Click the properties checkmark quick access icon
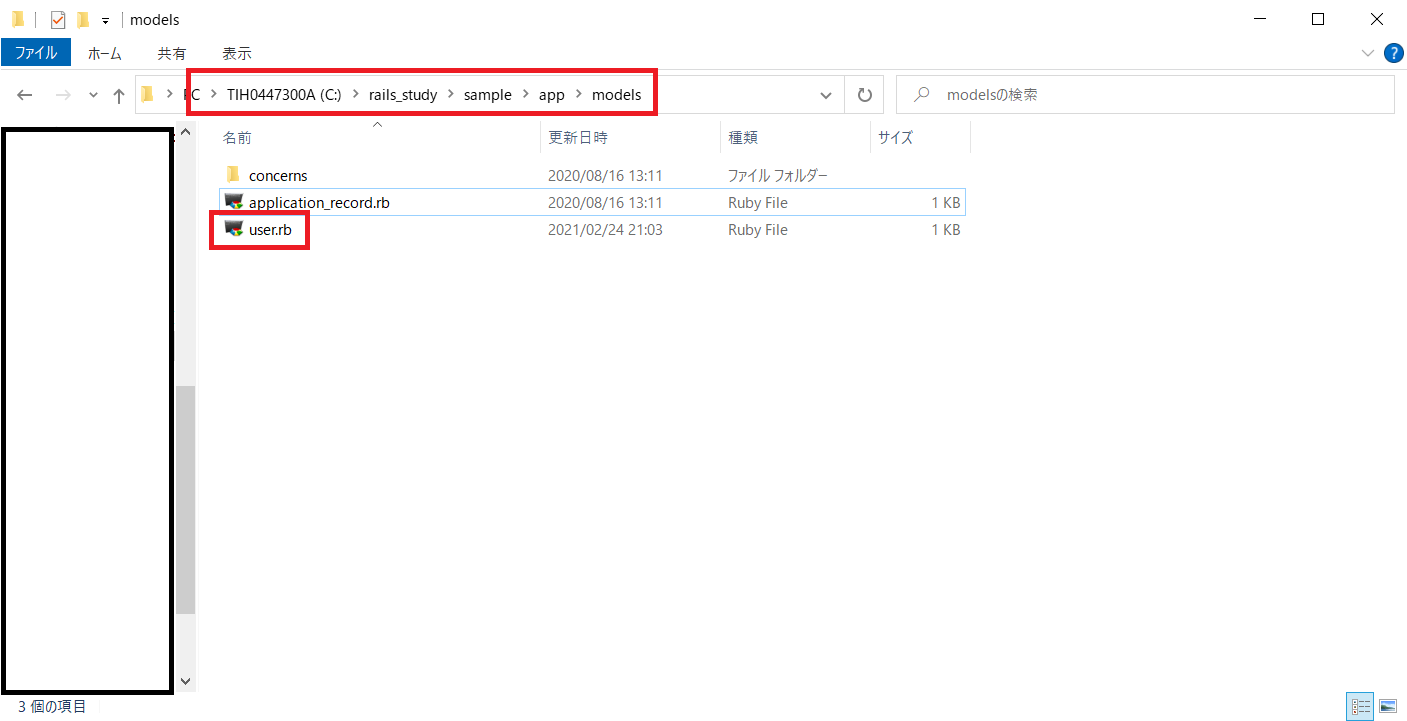The image size is (1407, 721). [57, 19]
